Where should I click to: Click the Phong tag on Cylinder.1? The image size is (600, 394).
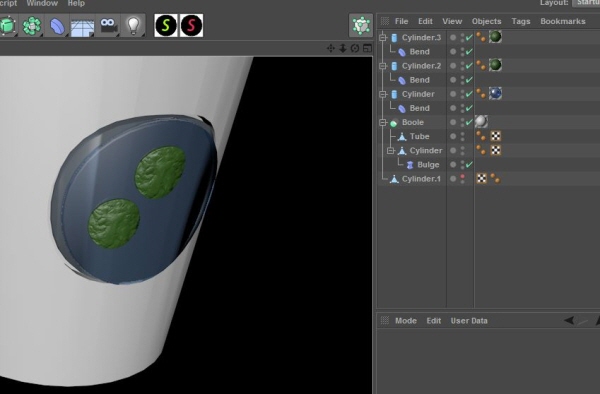[495, 178]
